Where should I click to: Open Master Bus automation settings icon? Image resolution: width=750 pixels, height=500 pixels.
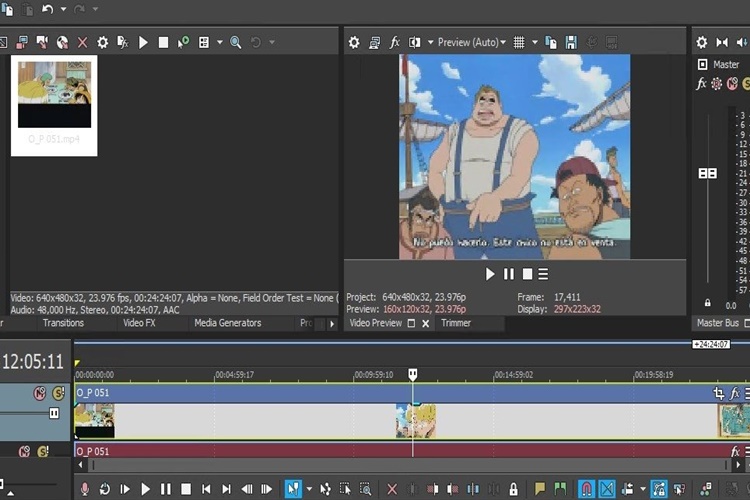(717, 84)
